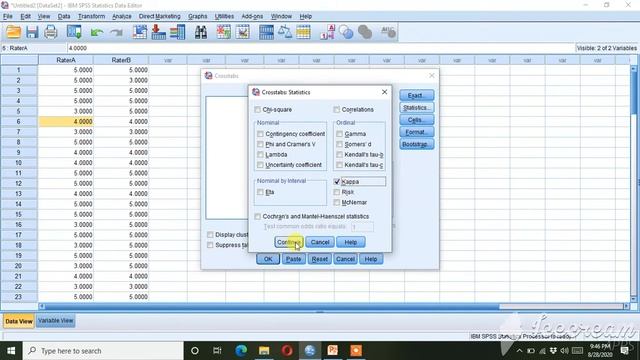Check the Contingency coefficient option
The width and height of the screenshot is (640, 360).
click(260, 134)
